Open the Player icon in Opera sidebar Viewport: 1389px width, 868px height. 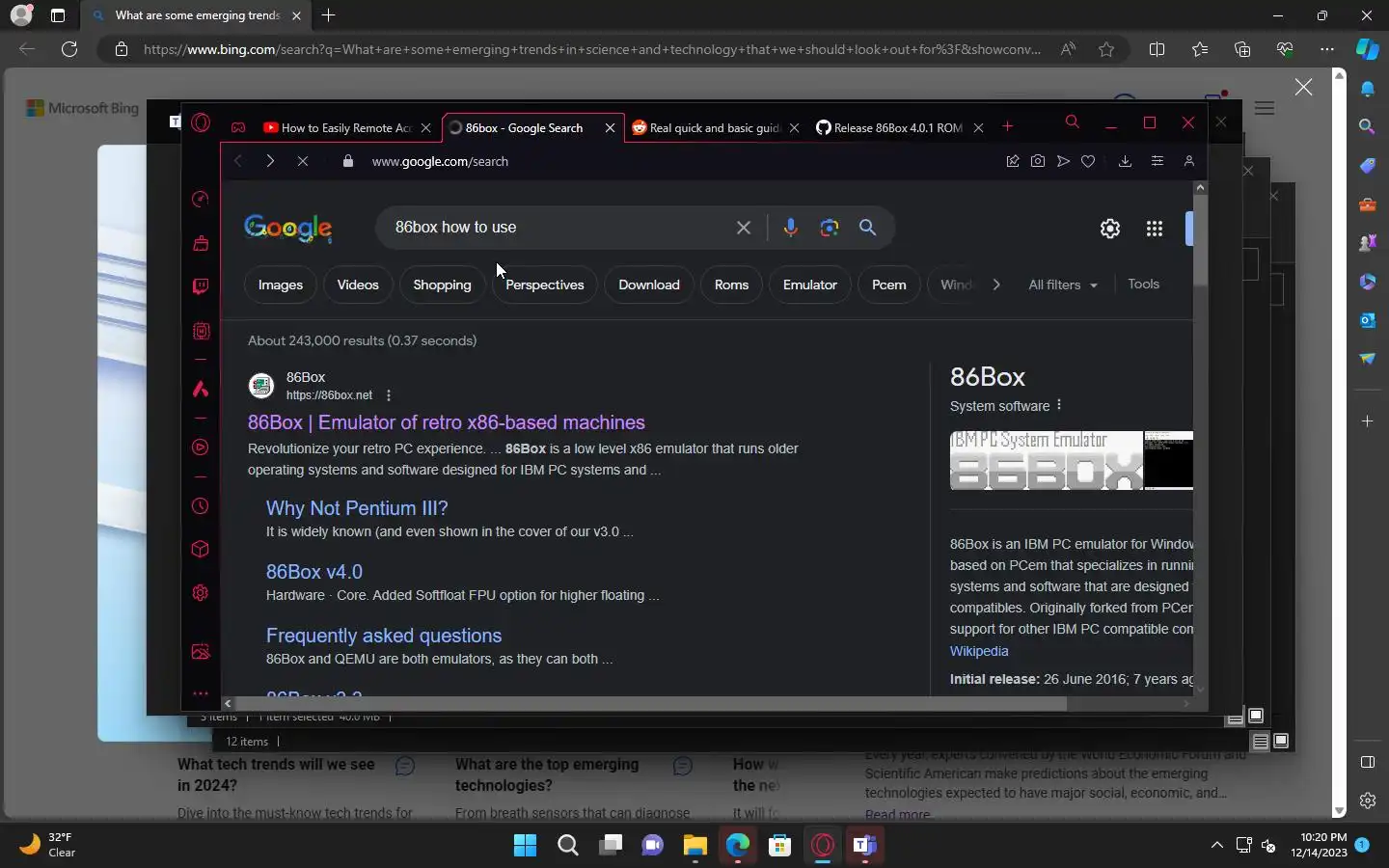click(x=201, y=448)
